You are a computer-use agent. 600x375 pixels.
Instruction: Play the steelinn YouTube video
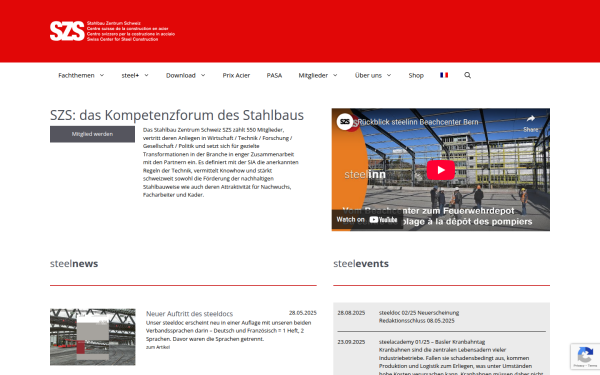coord(440,170)
